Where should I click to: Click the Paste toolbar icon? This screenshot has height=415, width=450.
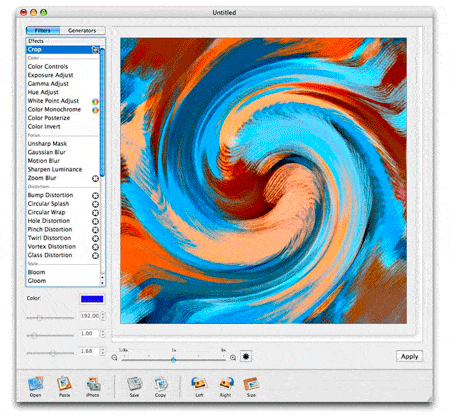64,384
